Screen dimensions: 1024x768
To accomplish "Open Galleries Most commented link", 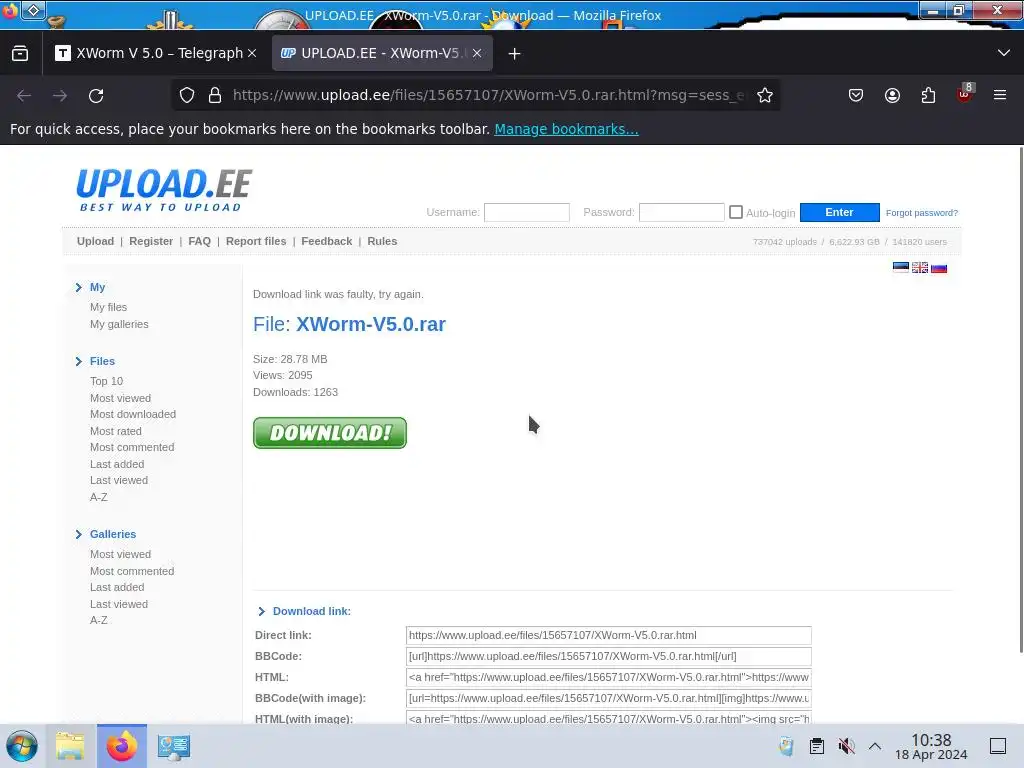I will click(x=132, y=571).
